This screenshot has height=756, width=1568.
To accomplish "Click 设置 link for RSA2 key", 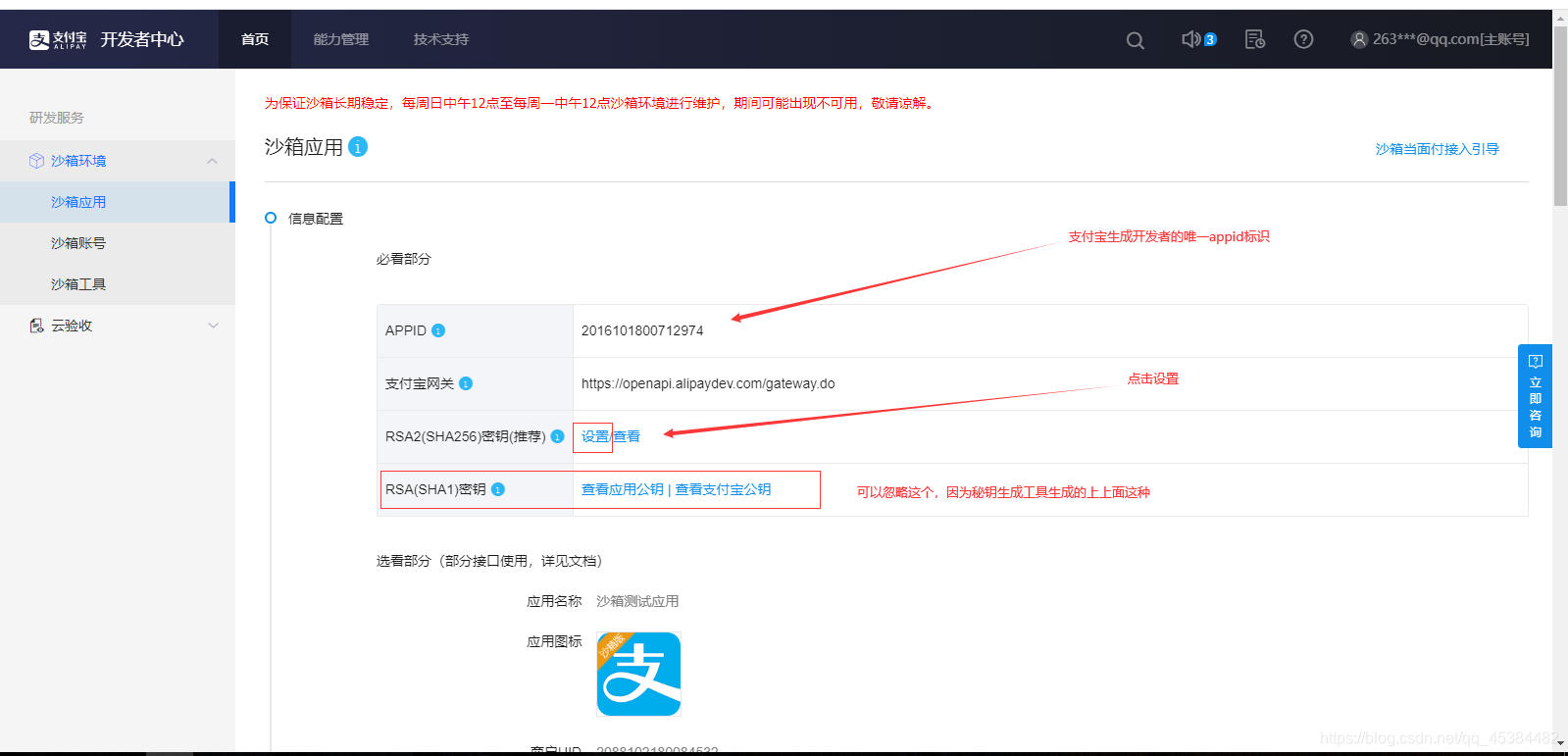I will (x=594, y=436).
